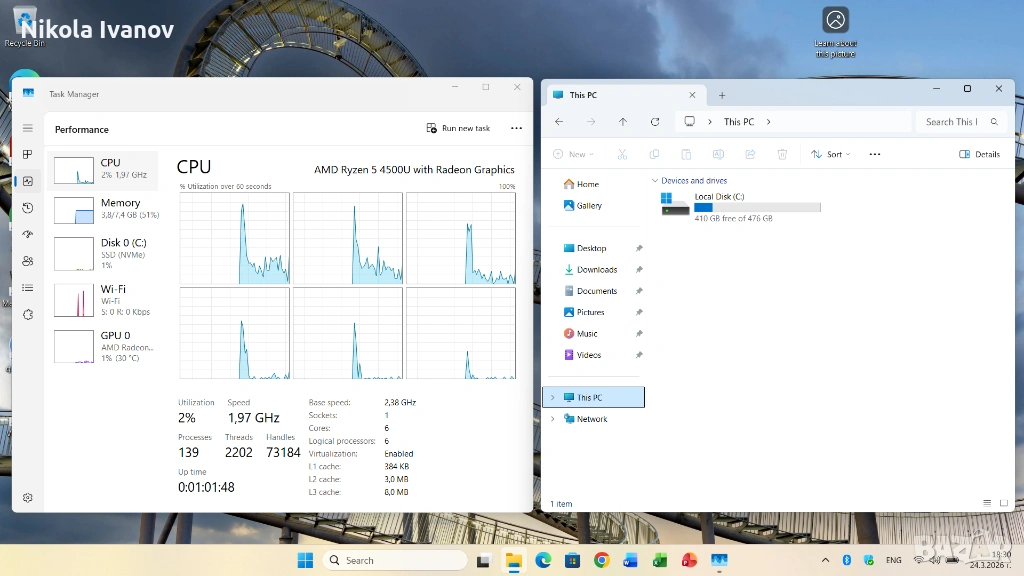Open Services icon in Task Manager sidebar
The width and height of the screenshot is (1024, 576).
click(x=28, y=314)
